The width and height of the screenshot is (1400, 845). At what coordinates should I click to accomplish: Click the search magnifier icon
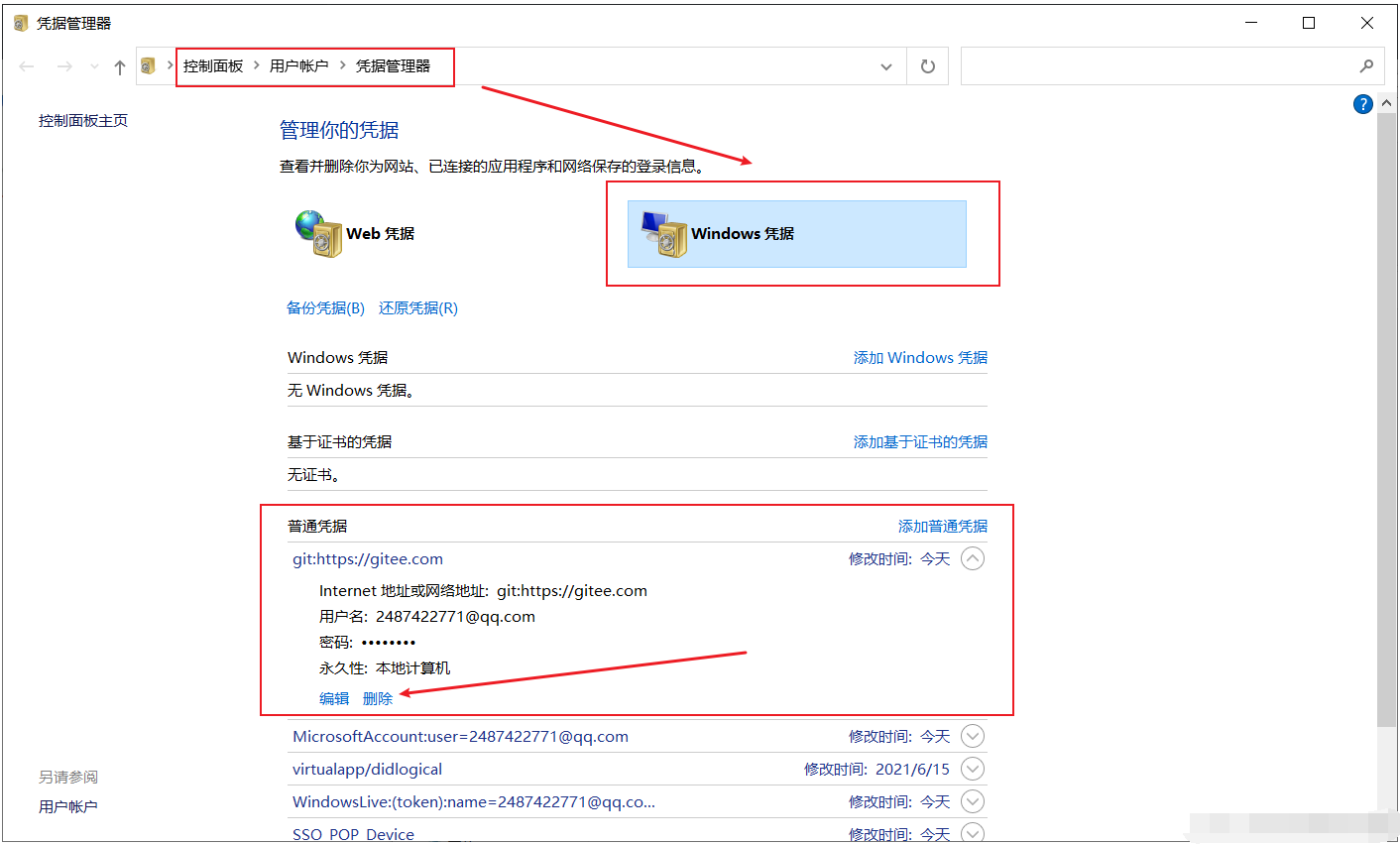pyautogui.click(x=1366, y=66)
